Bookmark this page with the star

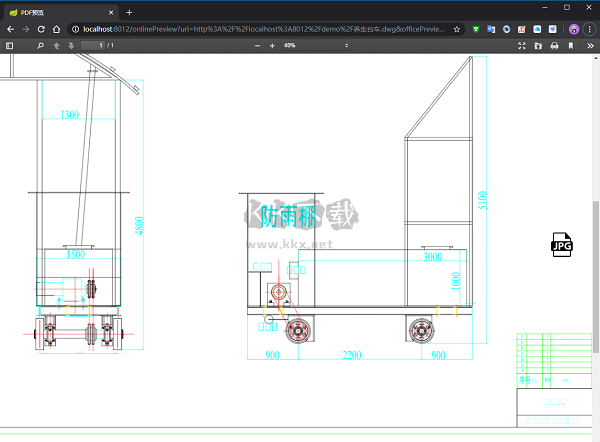[457, 29]
